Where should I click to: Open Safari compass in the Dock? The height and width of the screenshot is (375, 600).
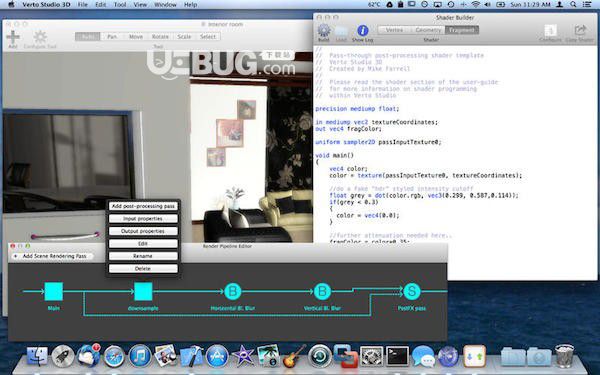tap(114, 356)
